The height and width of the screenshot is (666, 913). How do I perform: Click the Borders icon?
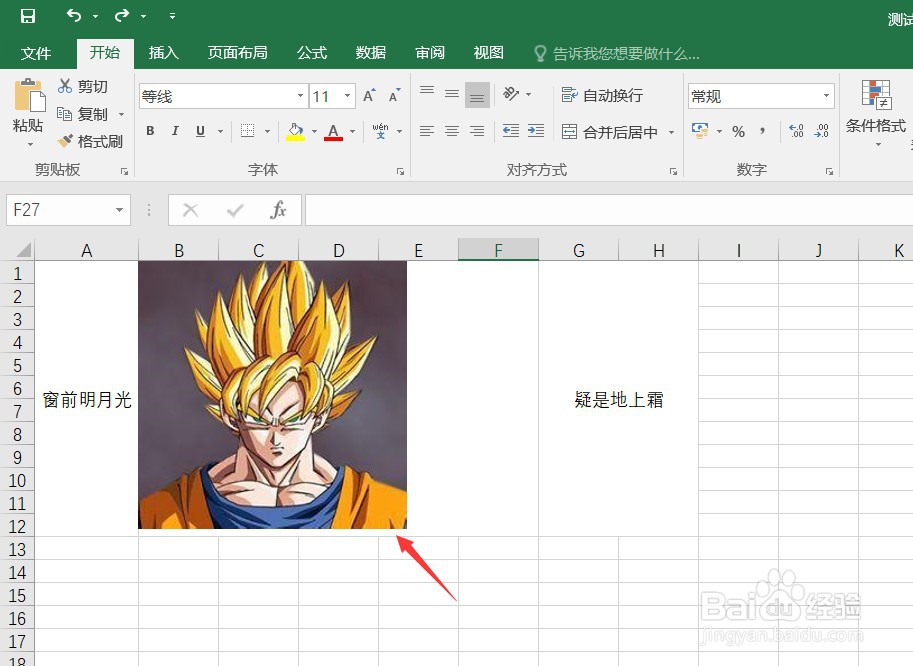tap(247, 131)
